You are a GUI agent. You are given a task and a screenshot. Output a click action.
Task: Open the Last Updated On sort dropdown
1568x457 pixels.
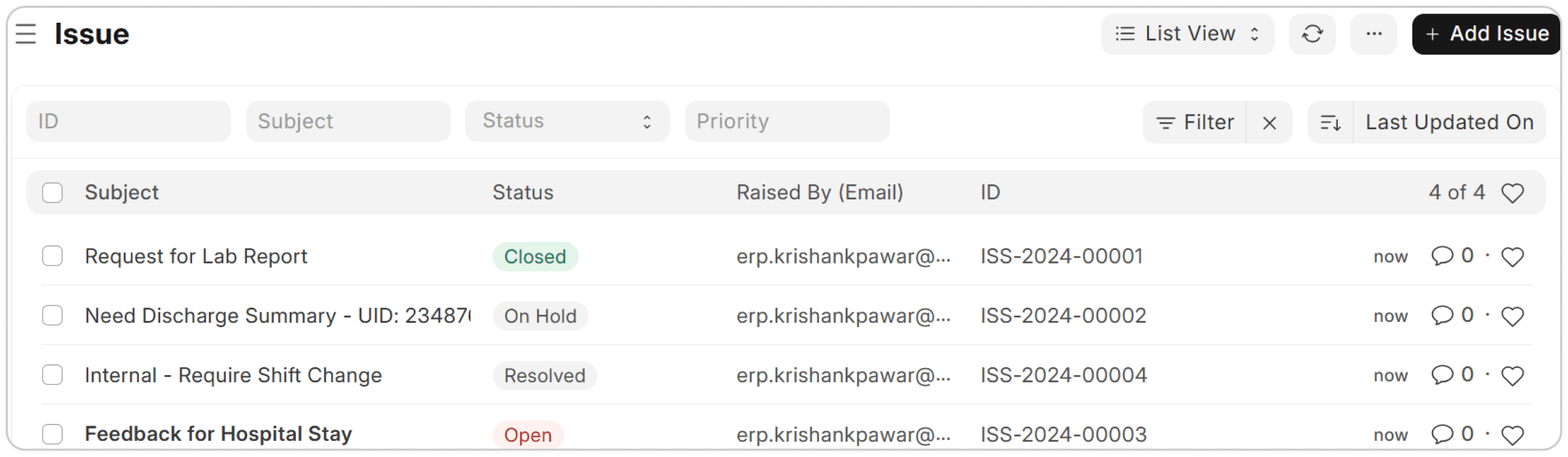tap(1449, 122)
